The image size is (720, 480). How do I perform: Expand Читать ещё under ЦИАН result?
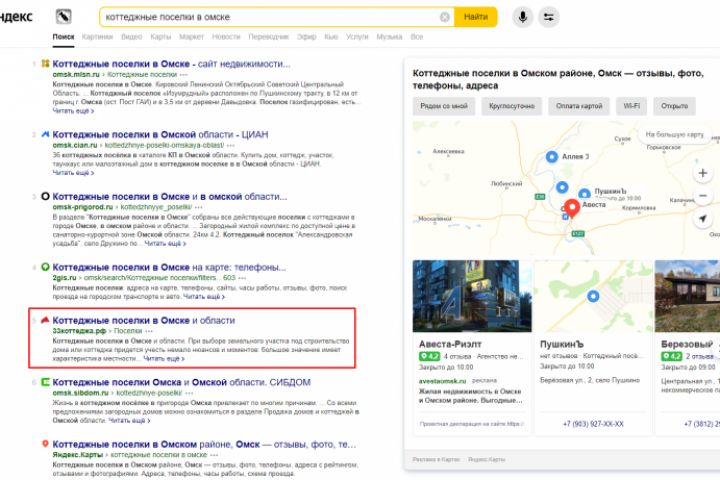tap(73, 173)
